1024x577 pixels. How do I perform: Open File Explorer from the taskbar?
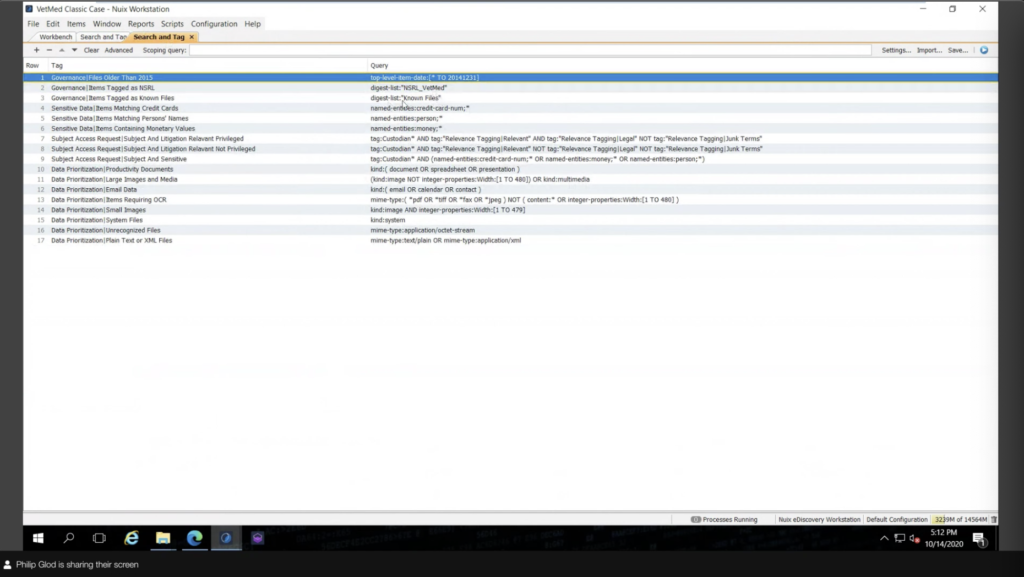click(163, 538)
